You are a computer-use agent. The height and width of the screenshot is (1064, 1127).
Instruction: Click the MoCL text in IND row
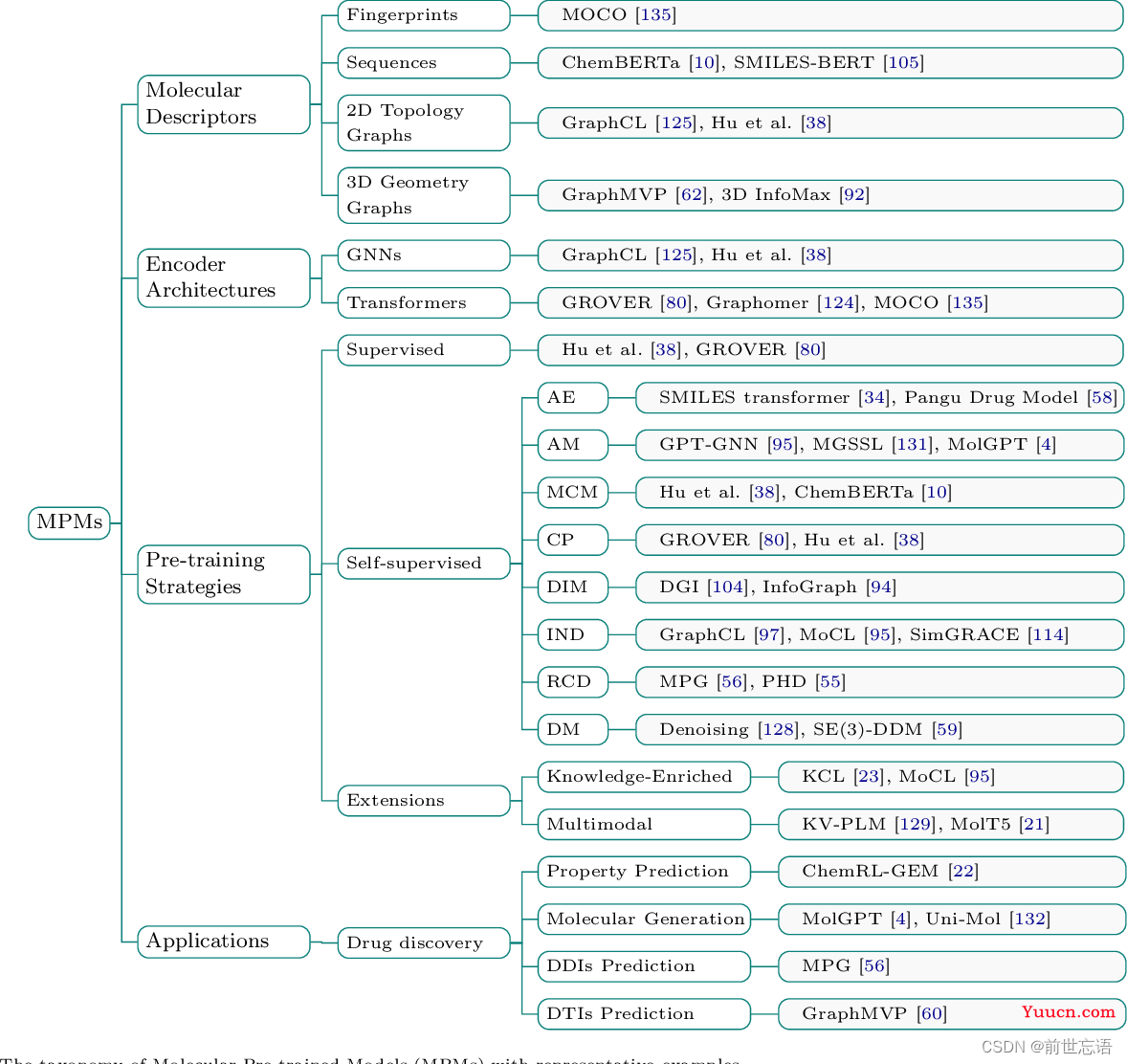pos(828,634)
